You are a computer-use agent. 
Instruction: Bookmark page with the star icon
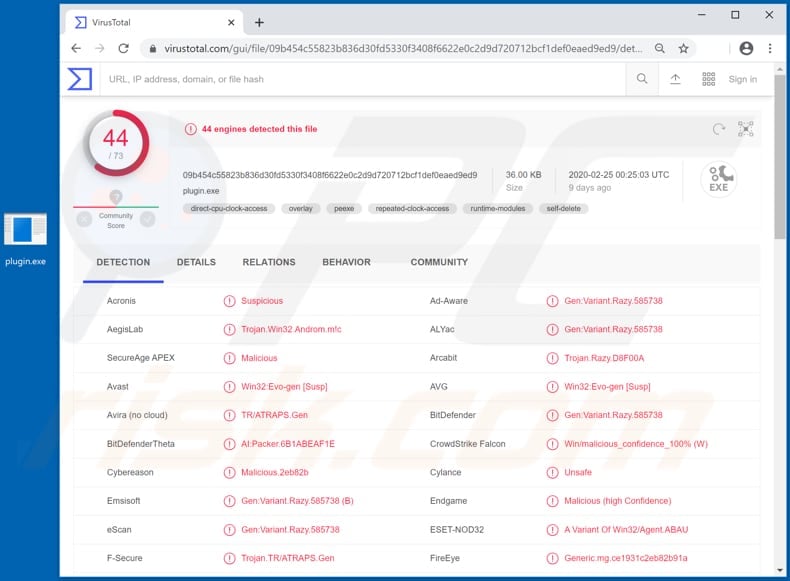coord(683,48)
